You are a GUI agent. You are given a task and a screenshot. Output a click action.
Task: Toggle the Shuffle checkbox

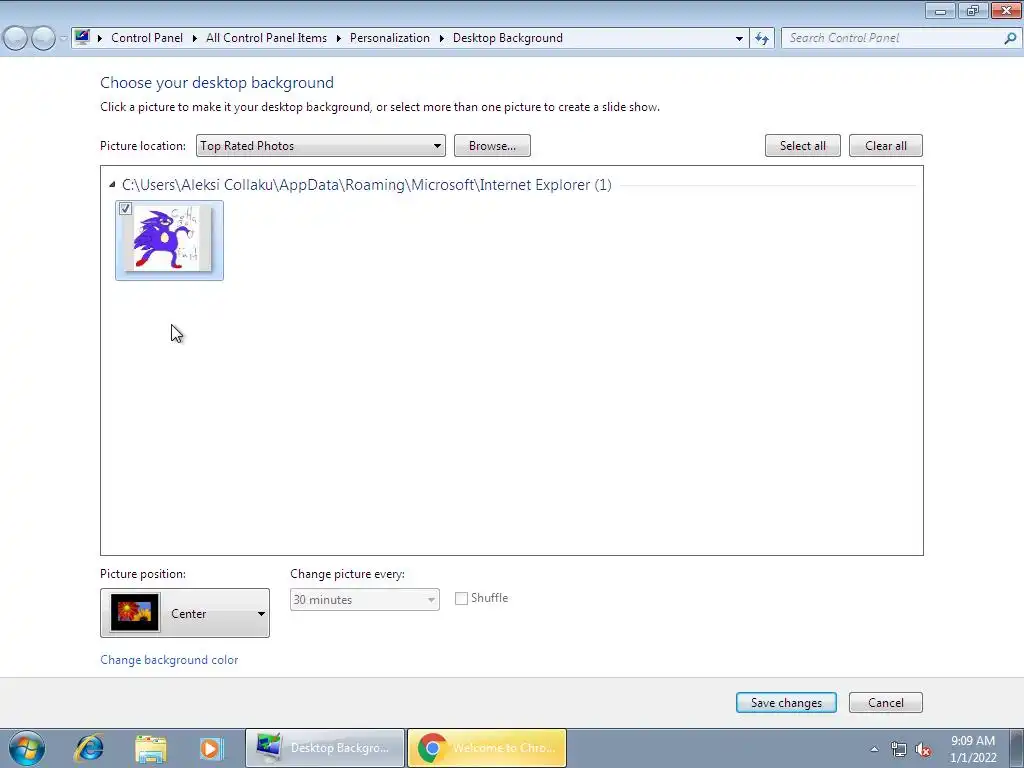point(461,598)
